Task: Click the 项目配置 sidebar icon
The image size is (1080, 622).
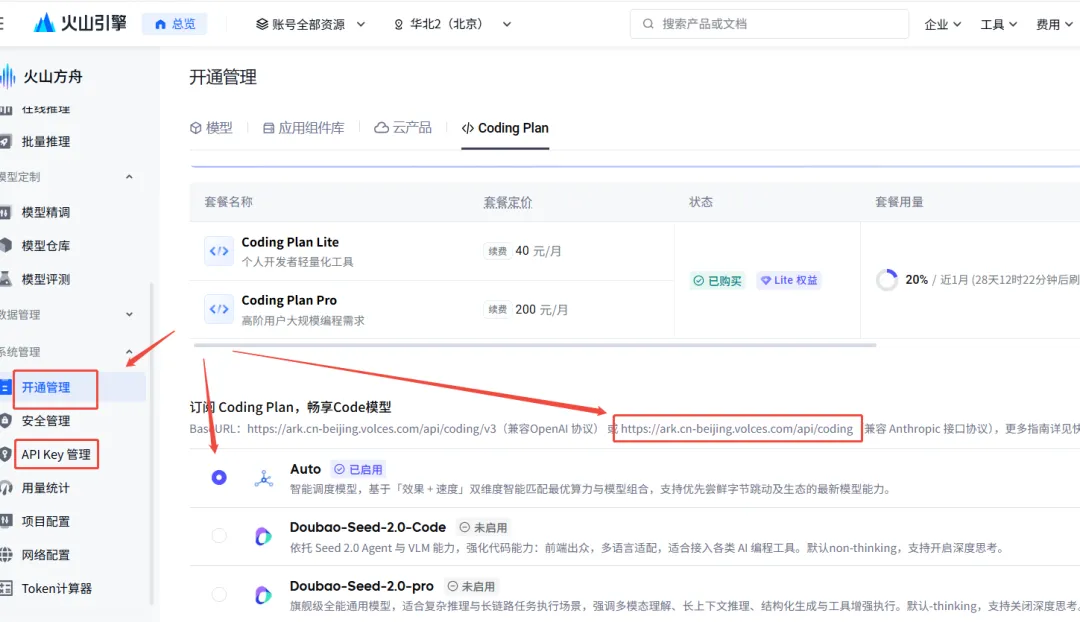Action: 6,521
